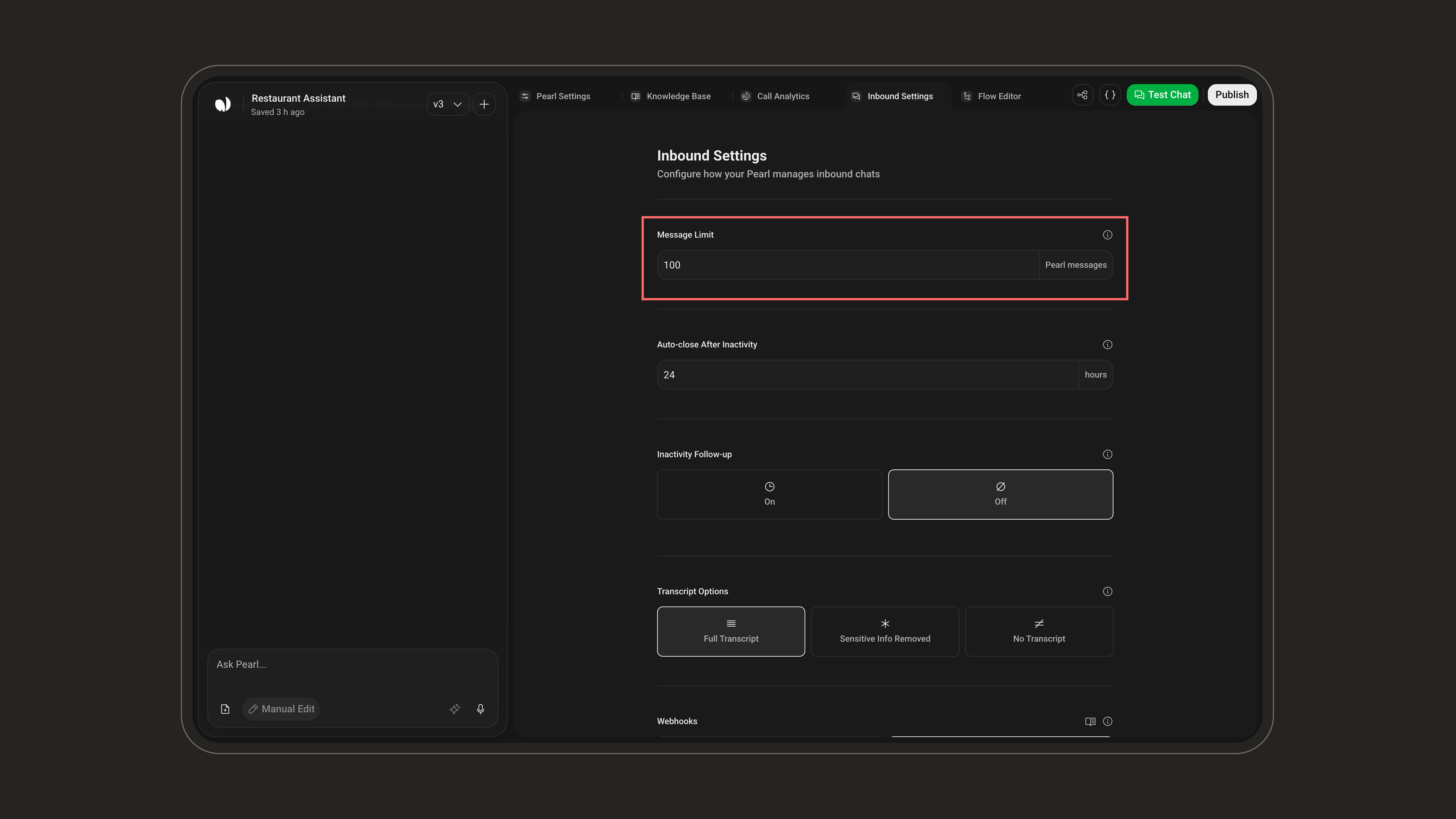
Task: Click 'Configure how your Pearl manages inbound chats'
Action: (768, 174)
